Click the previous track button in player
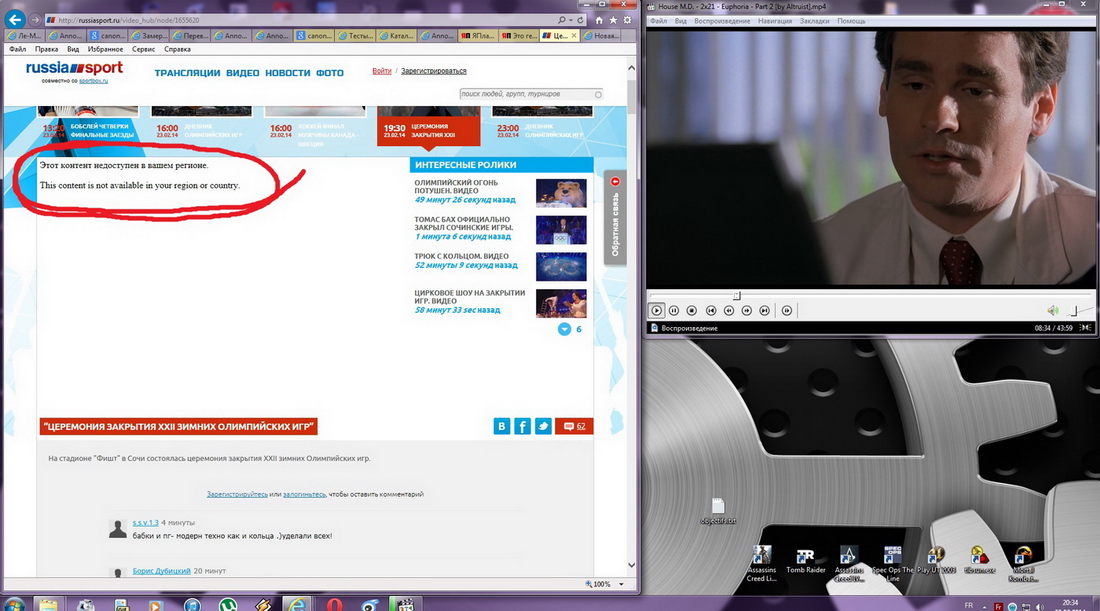Screen dimensions: 1100x611 click(x=711, y=310)
